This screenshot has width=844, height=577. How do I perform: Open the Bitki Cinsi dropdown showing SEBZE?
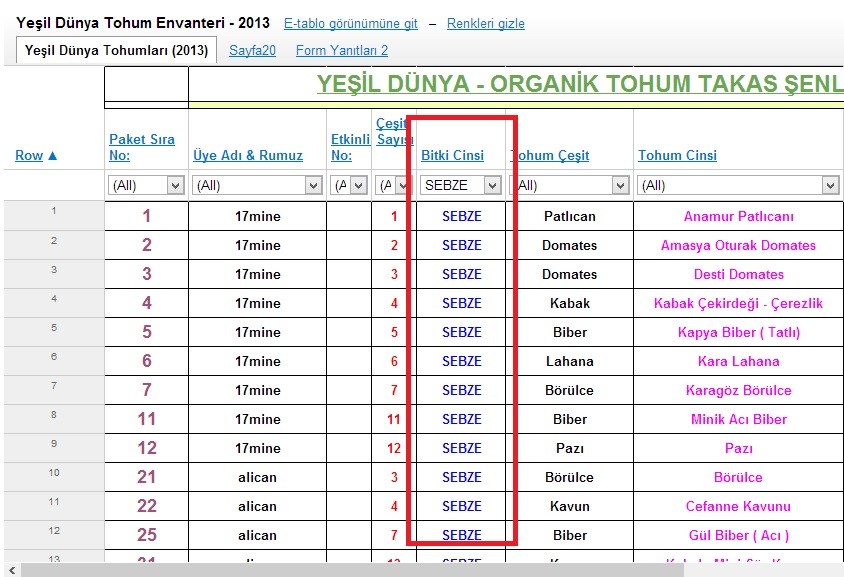pos(460,185)
